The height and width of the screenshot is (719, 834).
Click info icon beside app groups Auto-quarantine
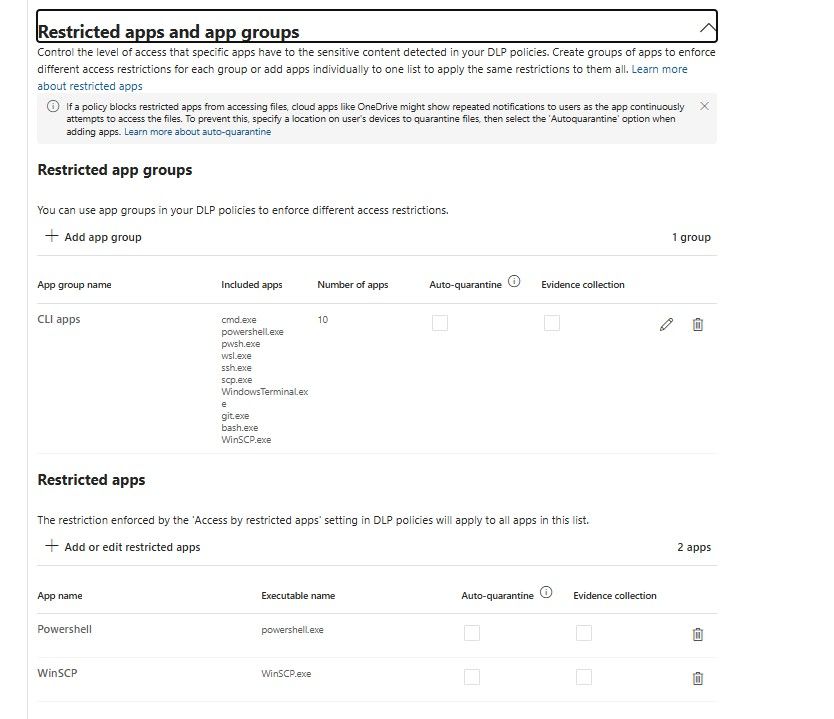[514, 282]
